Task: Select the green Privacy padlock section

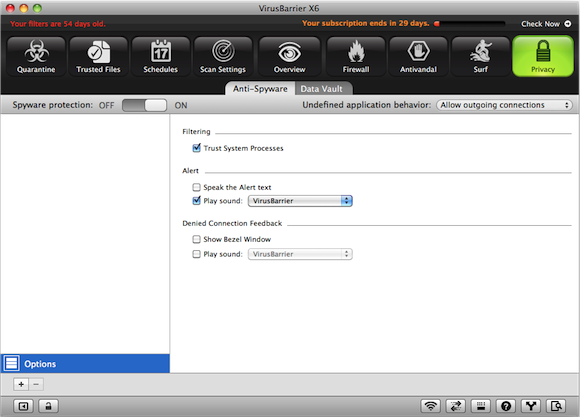Action: click(x=543, y=56)
